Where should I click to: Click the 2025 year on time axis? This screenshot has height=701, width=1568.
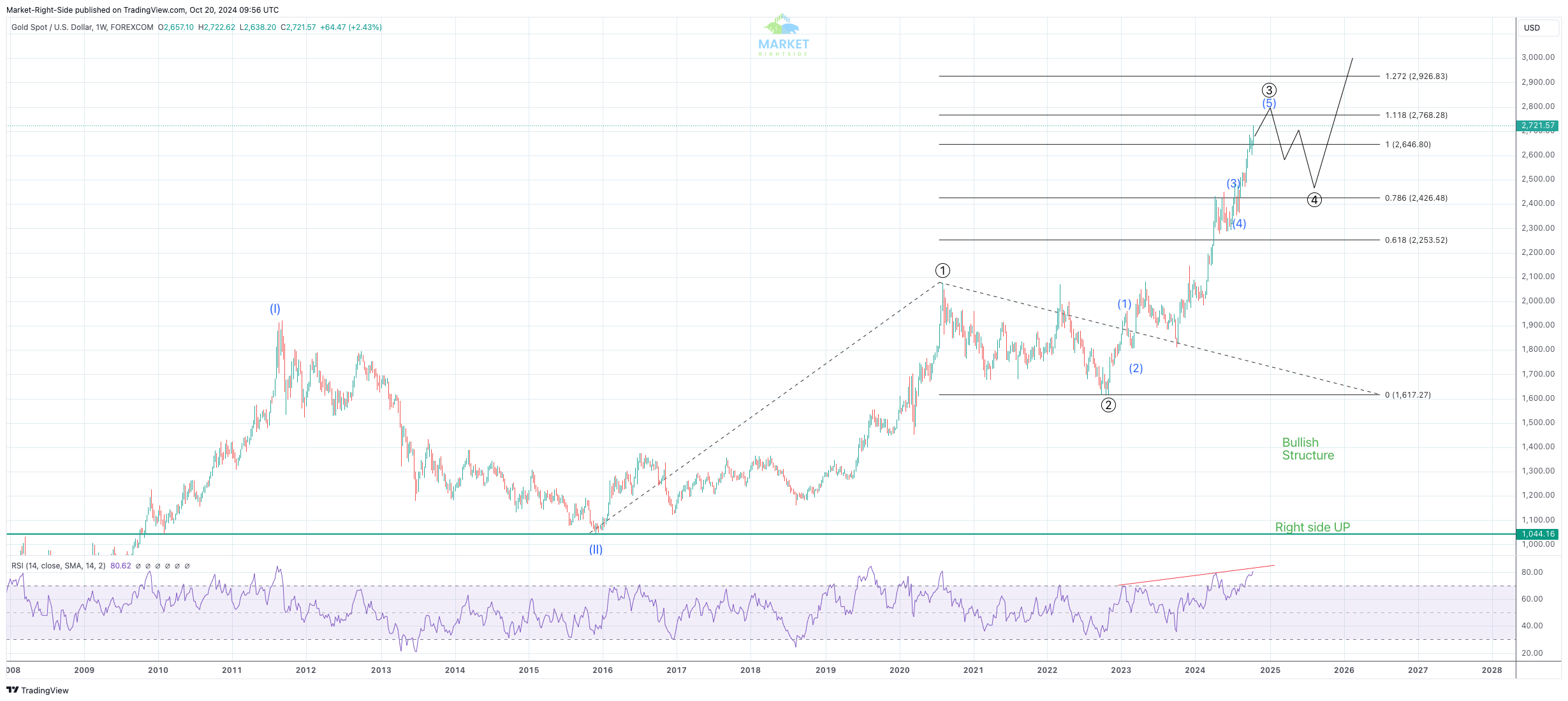click(1270, 670)
